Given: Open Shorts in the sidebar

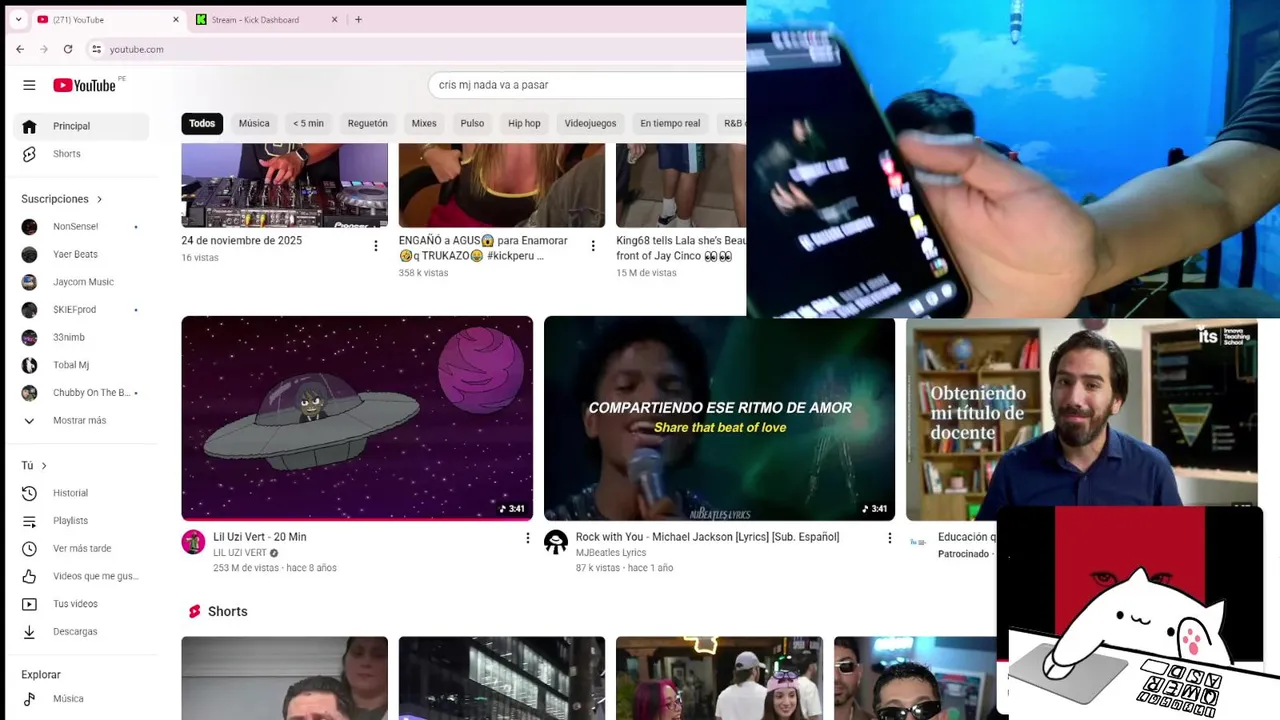Looking at the screenshot, I should pyautogui.click(x=82, y=154).
